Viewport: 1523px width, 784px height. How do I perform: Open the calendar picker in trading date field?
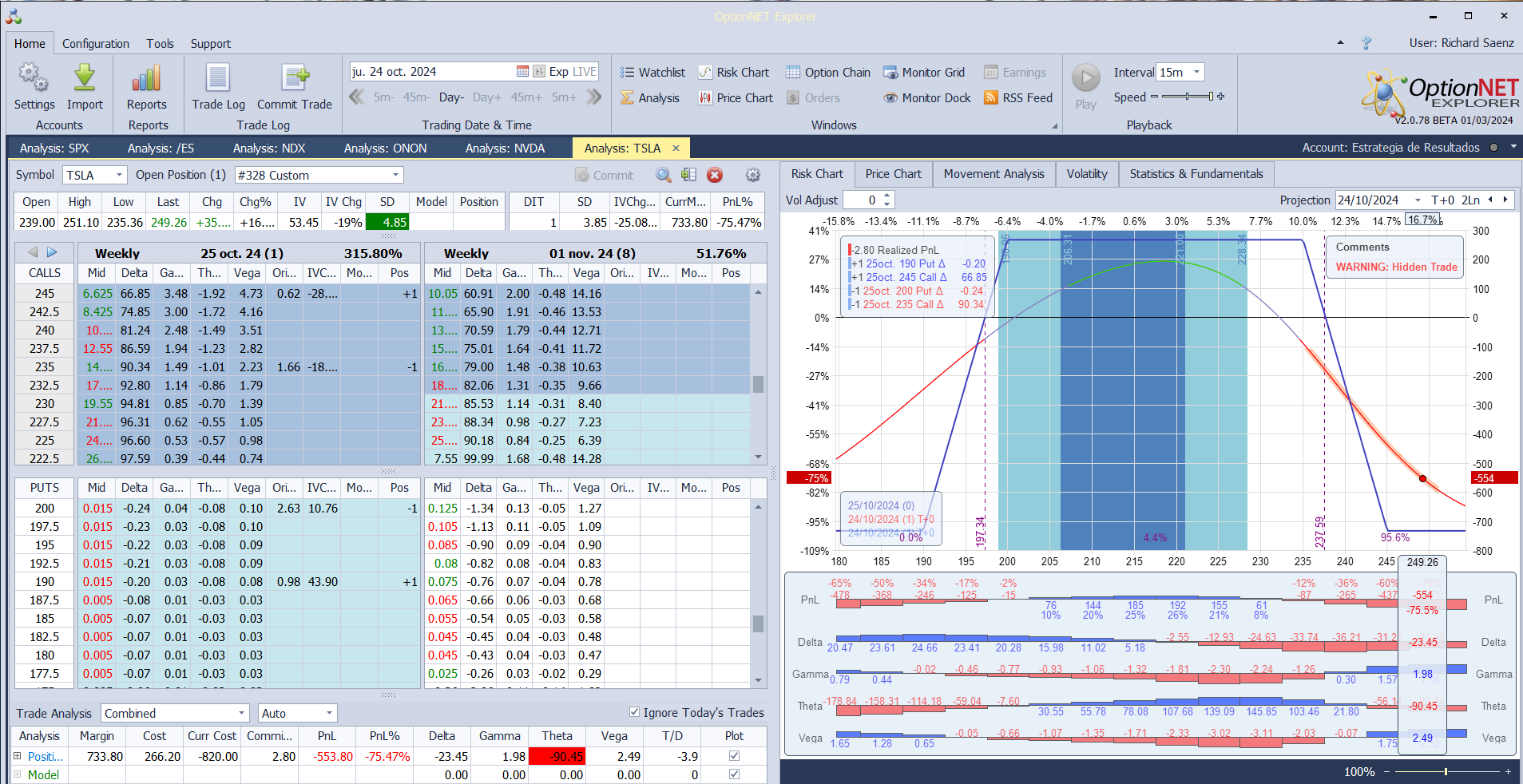pos(522,72)
